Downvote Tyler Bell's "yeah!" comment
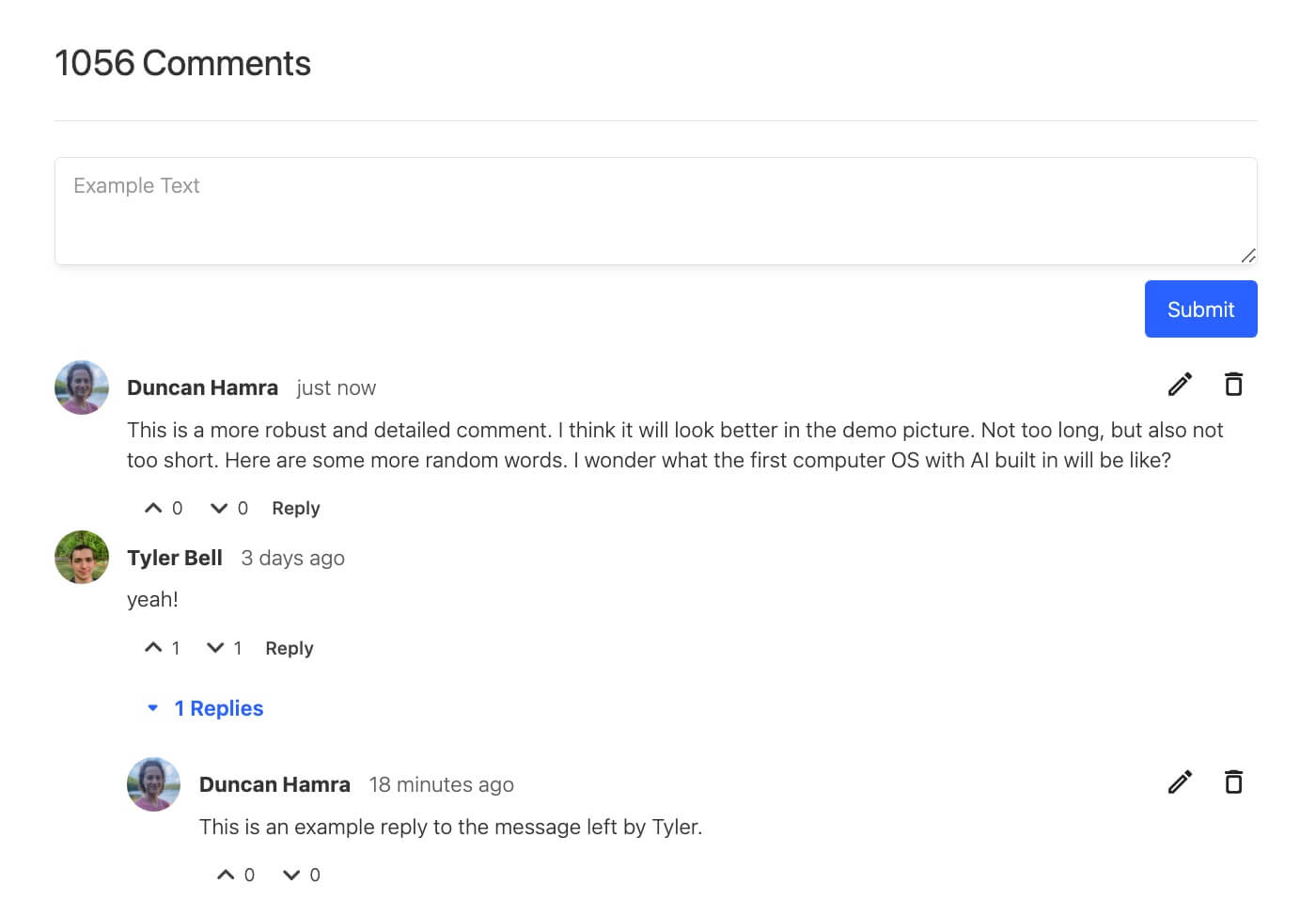This screenshot has height=916, width=1316. point(215,648)
